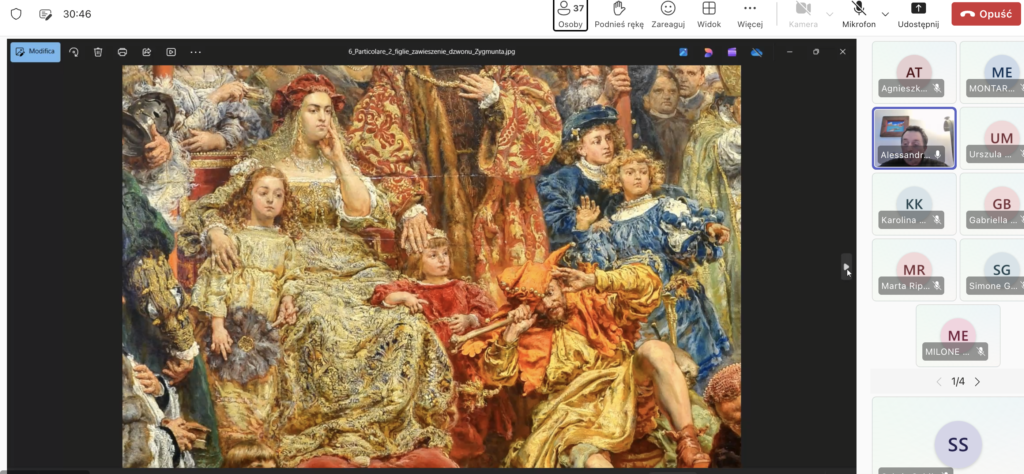Click the print icon in photo toolbar
1024x474 pixels.
pos(122,52)
